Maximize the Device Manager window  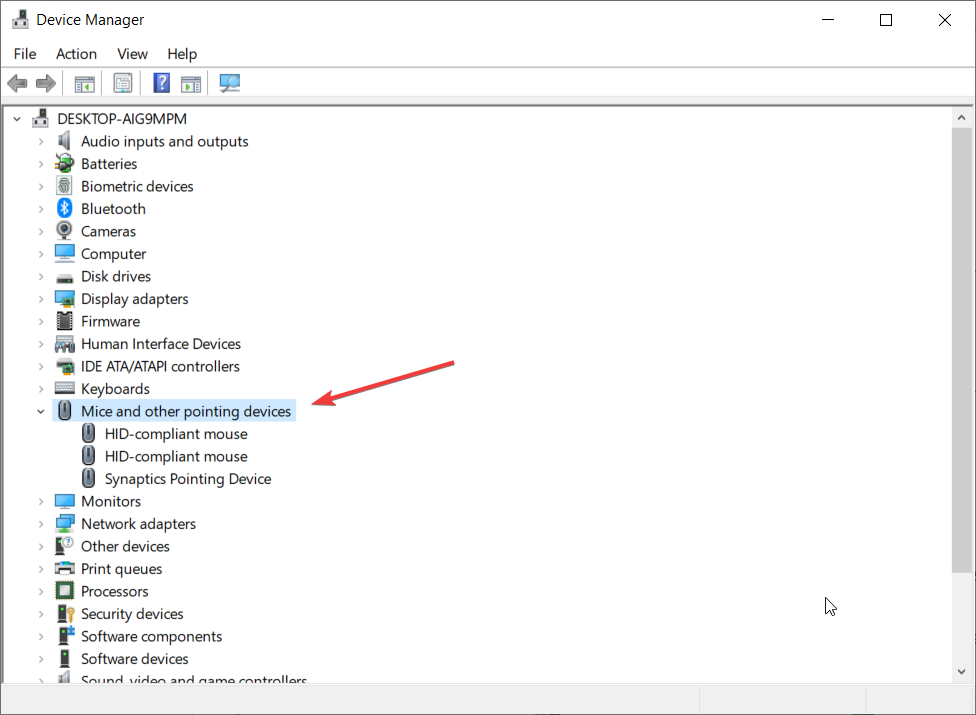(x=886, y=20)
